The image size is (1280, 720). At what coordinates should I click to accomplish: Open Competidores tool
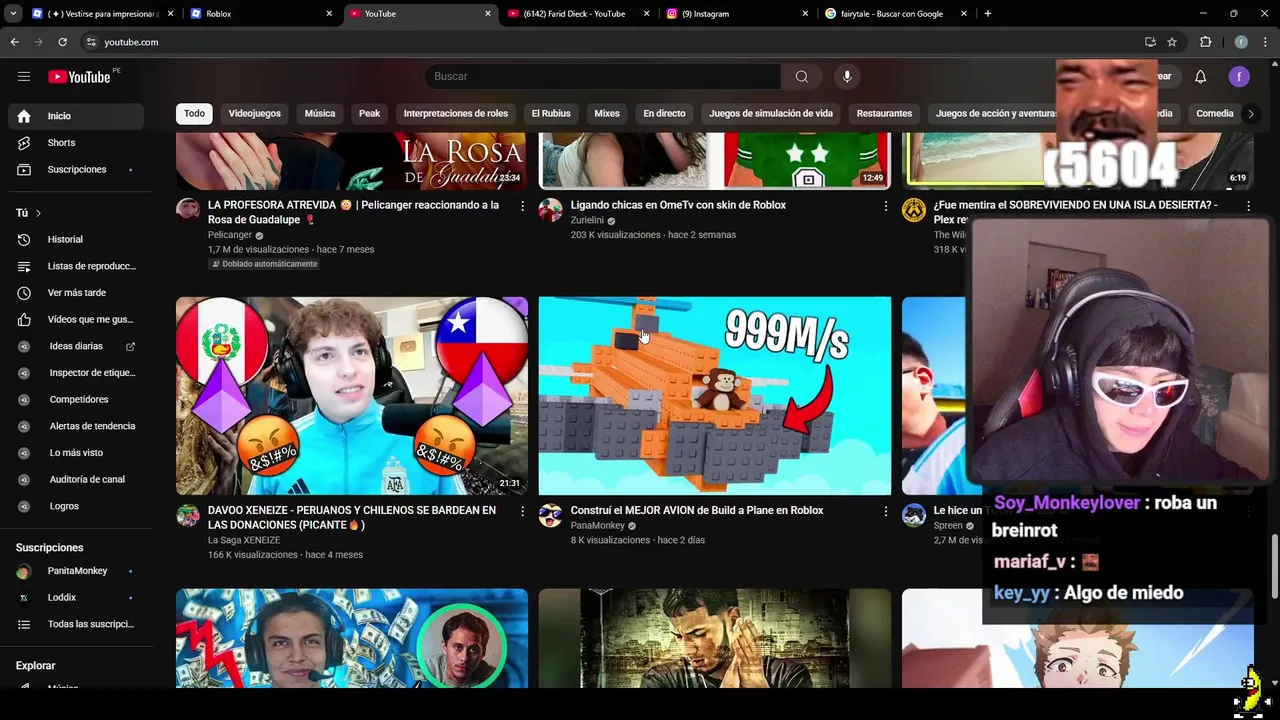point(76,399)
